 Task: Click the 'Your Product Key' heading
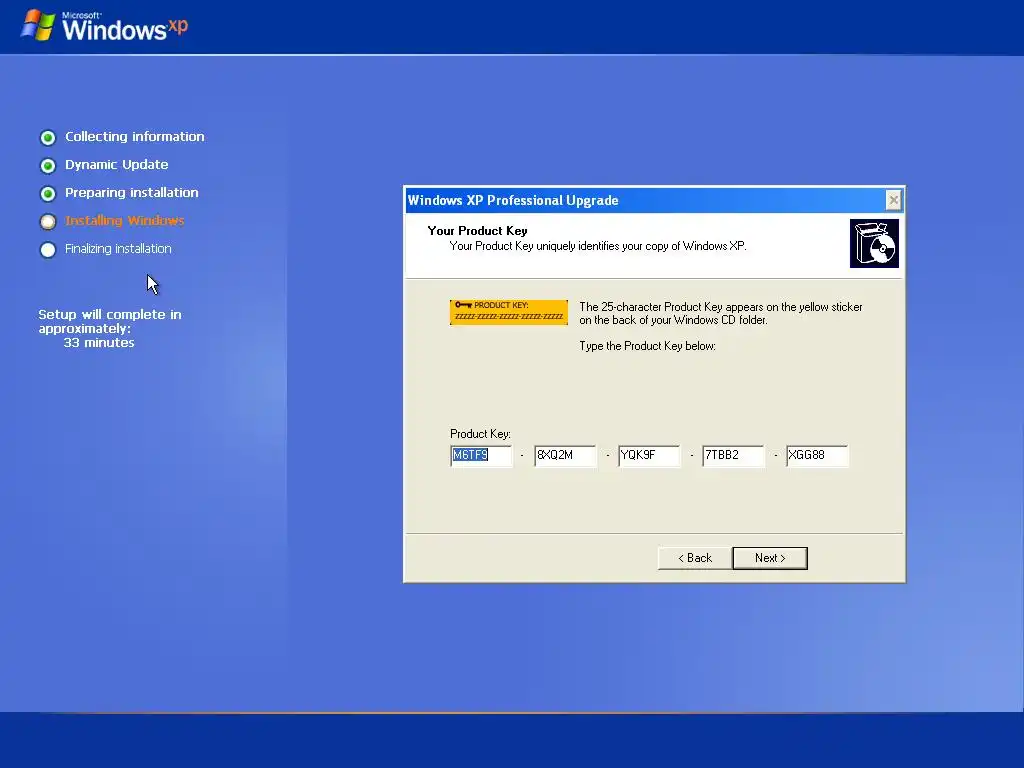coord(477,231)
